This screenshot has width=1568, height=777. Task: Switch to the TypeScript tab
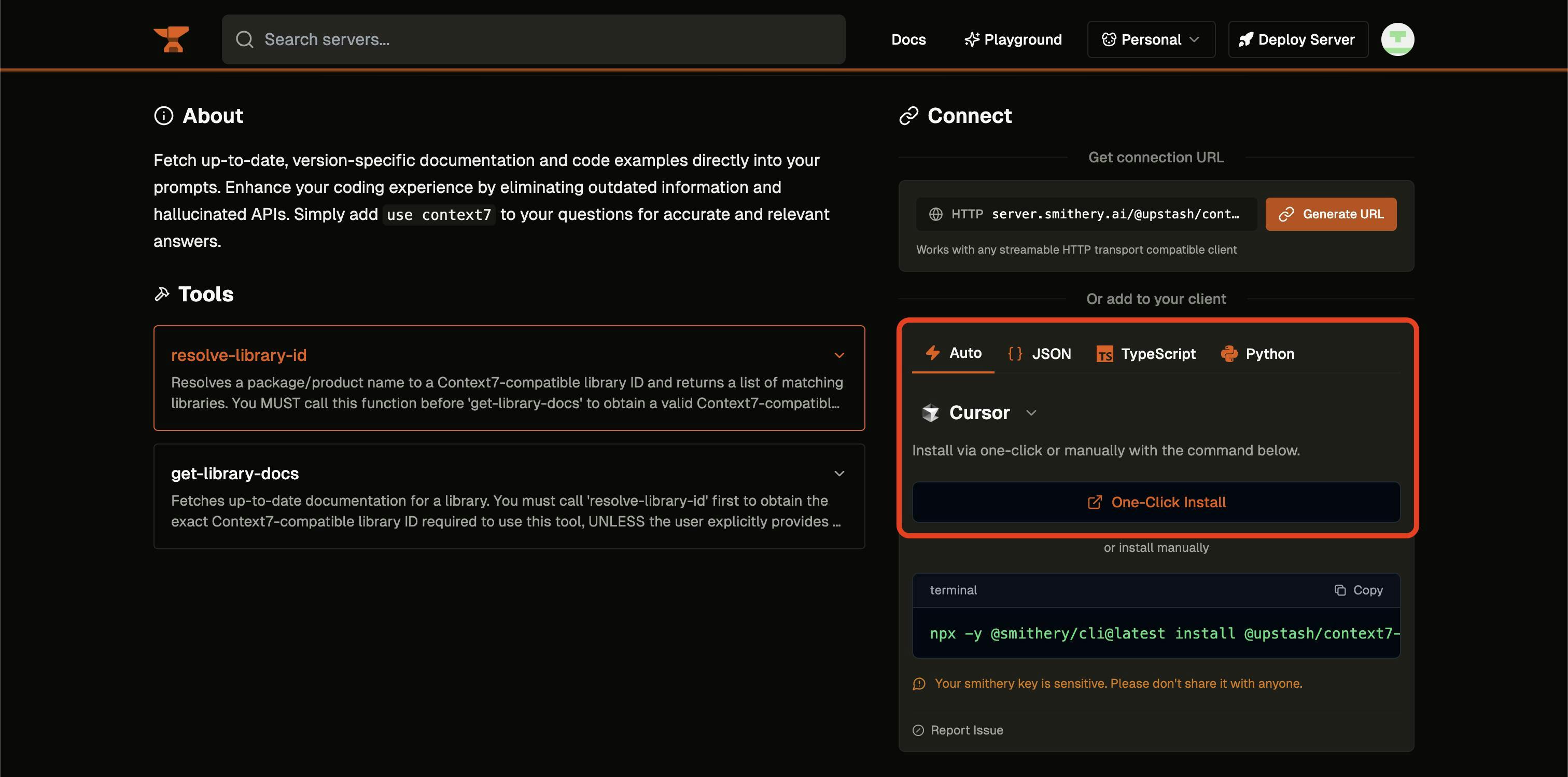[x=1145, y=354]
